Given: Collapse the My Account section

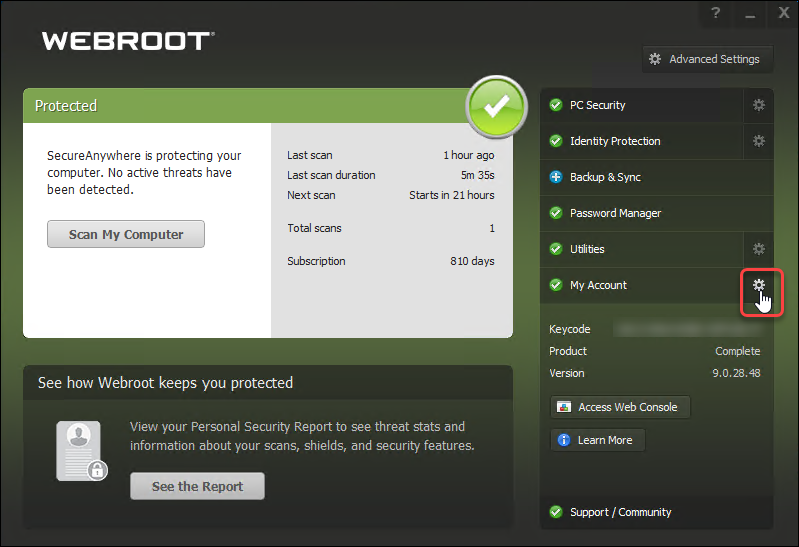Looking at the screenshot, I should click(640, 285).
